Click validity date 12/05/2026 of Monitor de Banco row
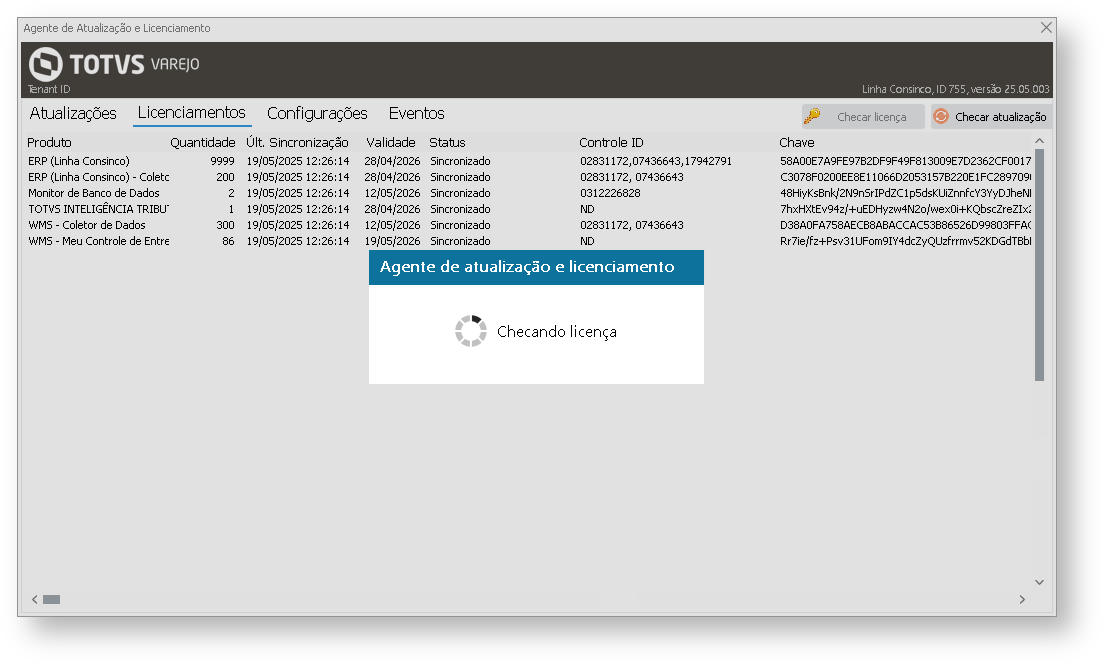Image resolution: width=1105 pixels, height=665 pixels. (392, 193)
